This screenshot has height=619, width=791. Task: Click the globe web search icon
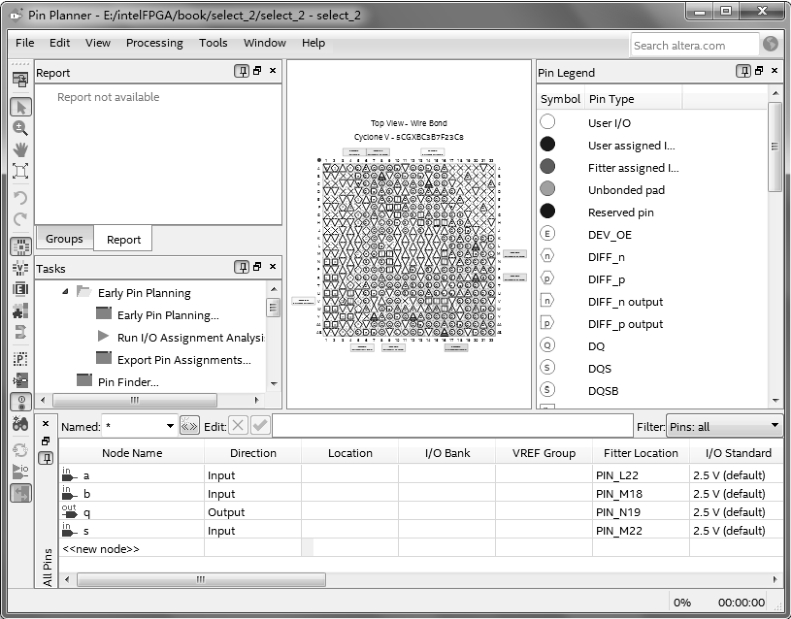tap(770, 44)
